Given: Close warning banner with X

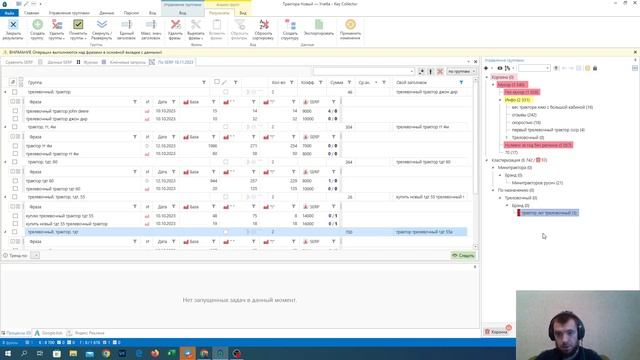Looking at the screenshot, I should tap(635, 52).
